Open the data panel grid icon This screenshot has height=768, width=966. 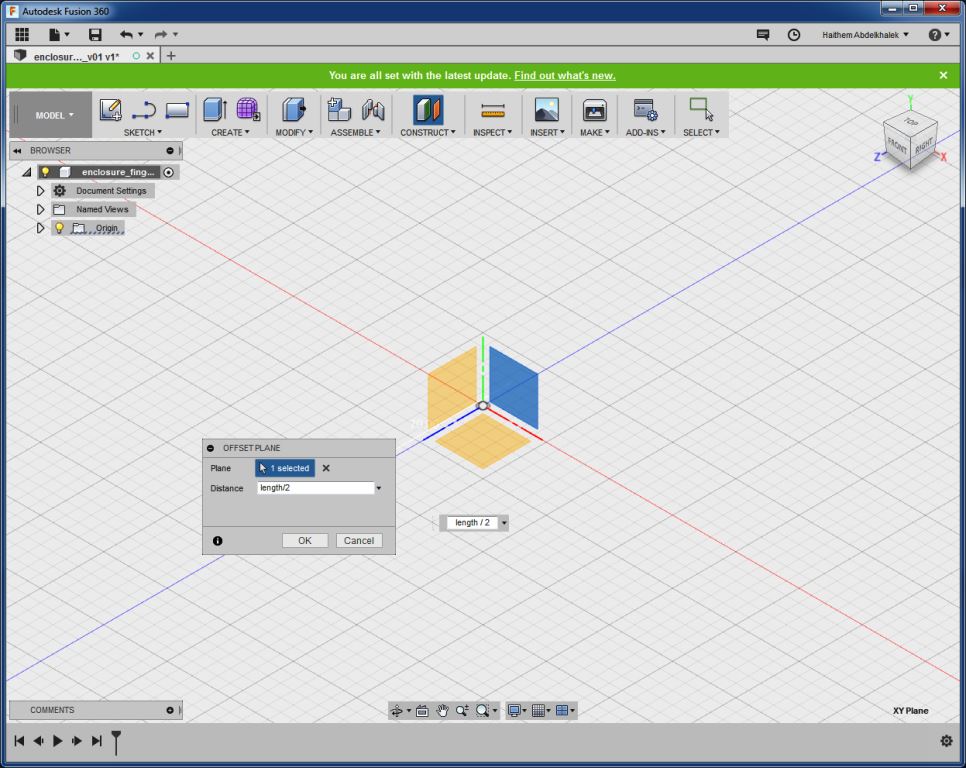point(22,34)
